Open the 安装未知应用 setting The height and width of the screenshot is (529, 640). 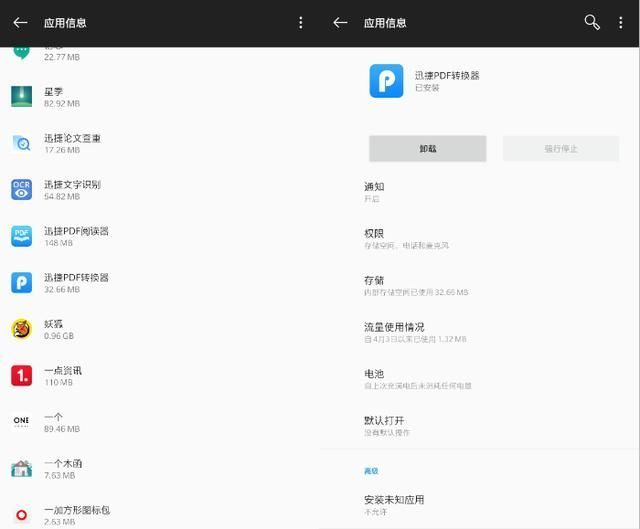(x=480, y=505)
